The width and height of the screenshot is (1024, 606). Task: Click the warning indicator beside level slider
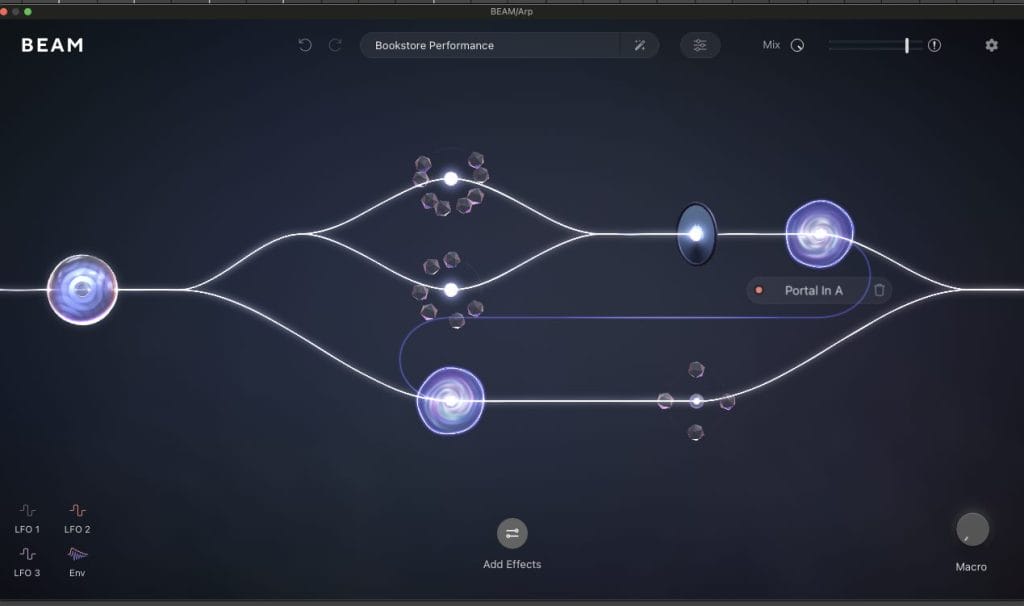click(x=934, y=45)
